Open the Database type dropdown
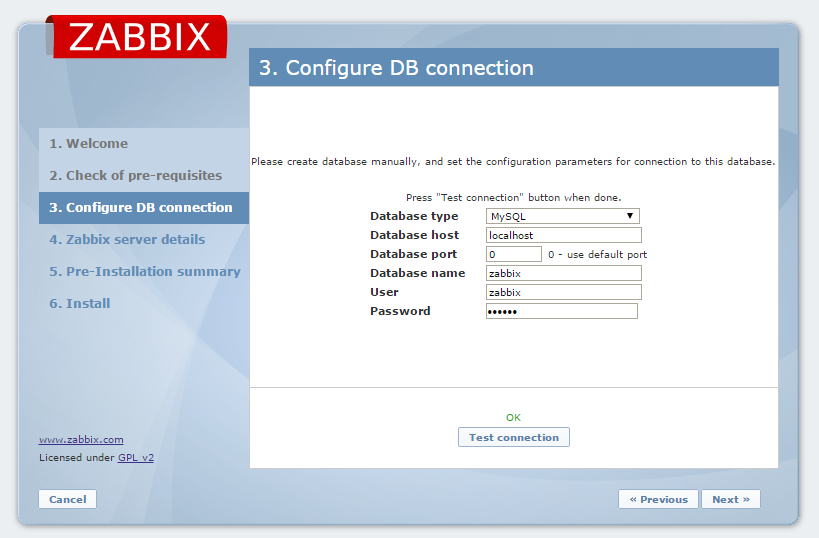This screenshot has width=819, height=538. tap(562, 216)
